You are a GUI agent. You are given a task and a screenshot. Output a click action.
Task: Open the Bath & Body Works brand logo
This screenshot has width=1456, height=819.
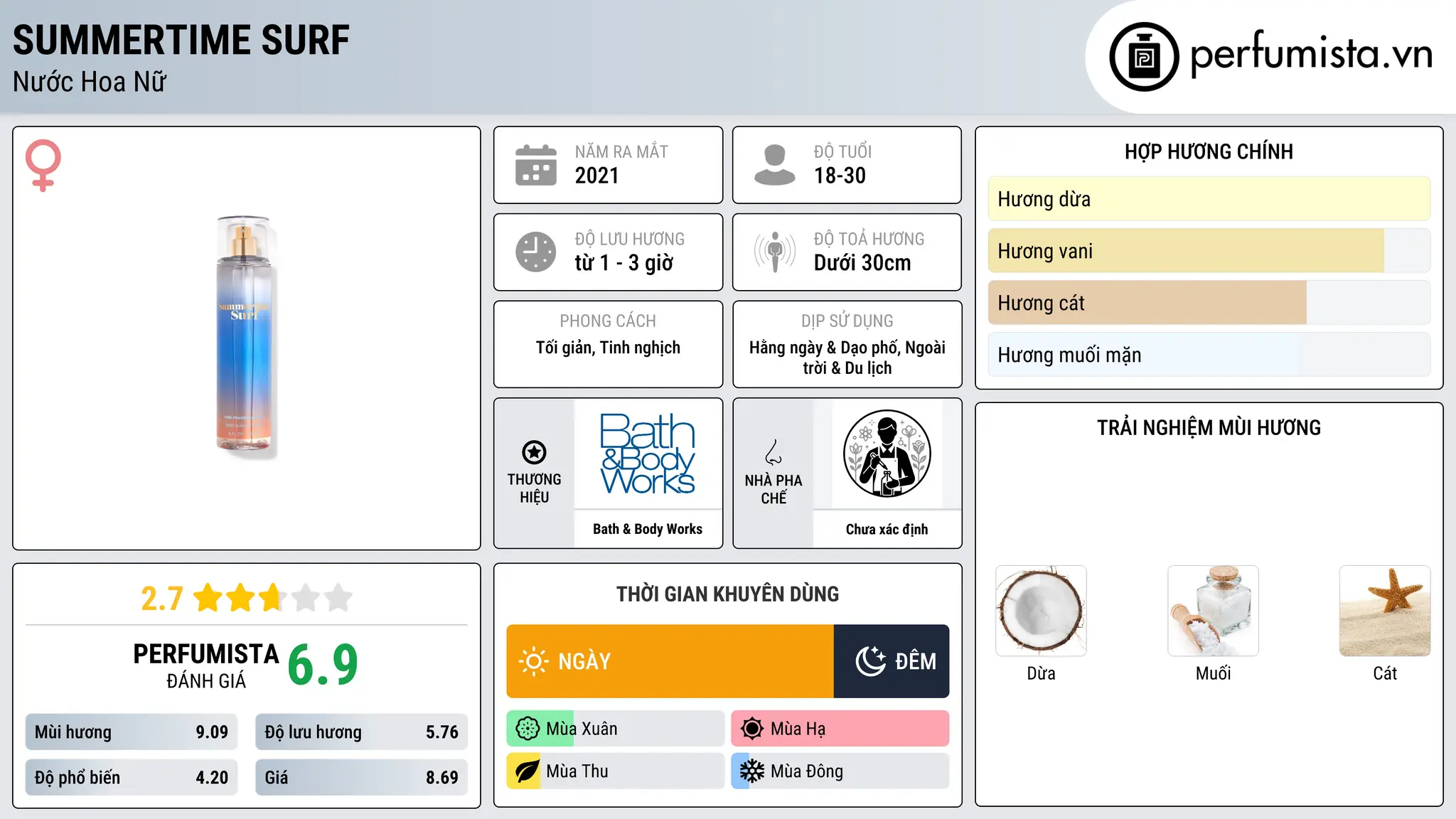coord(648,454)
